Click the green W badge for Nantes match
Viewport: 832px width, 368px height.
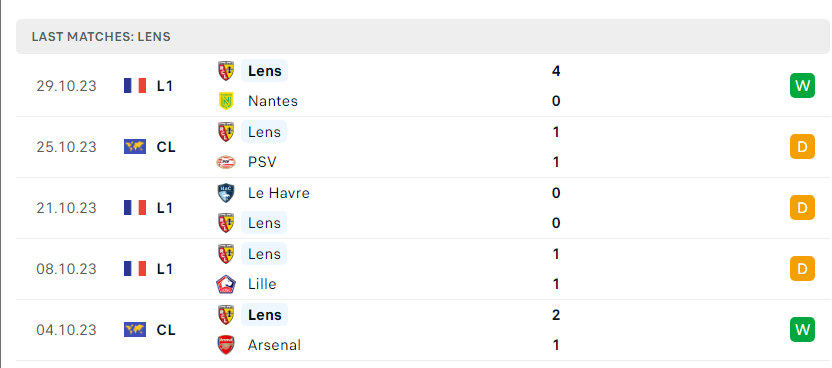802,85
